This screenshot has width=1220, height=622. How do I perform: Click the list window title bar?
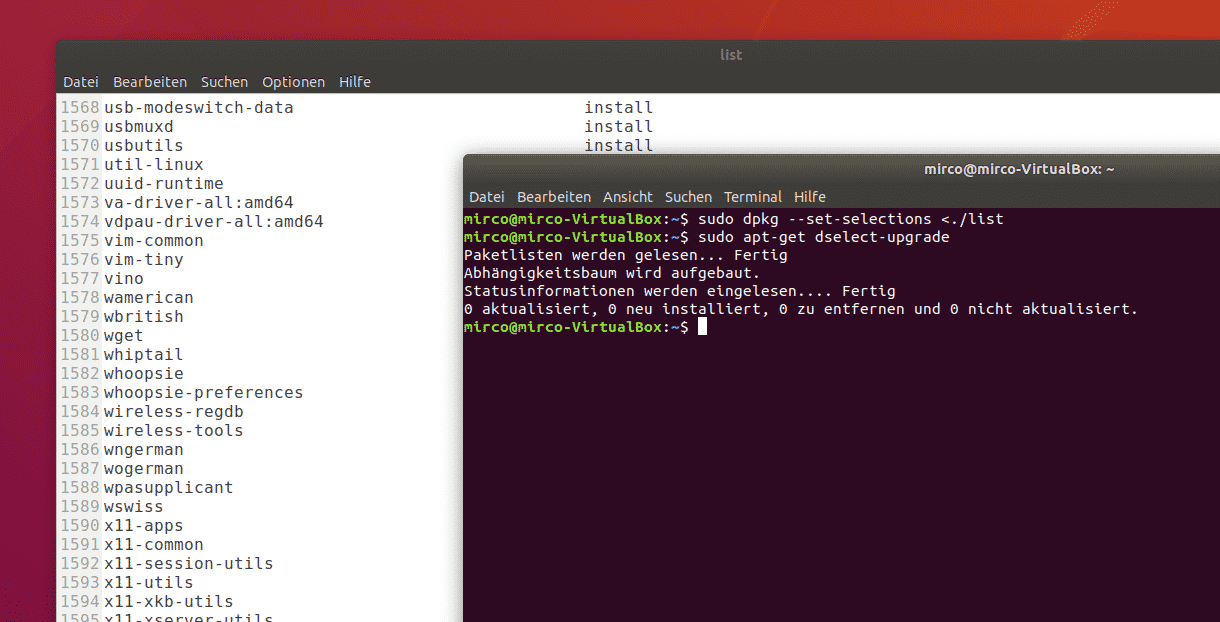(731, 55)
